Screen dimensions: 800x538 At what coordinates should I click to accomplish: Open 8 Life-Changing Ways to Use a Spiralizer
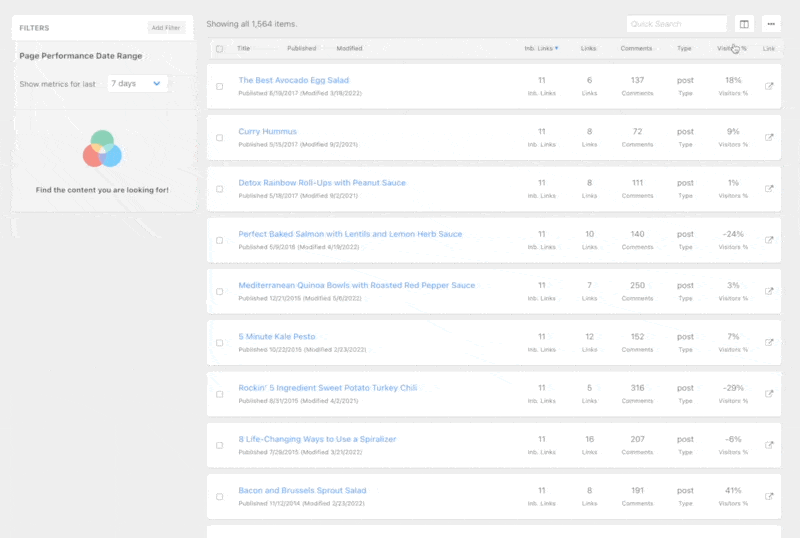pos(317,439)
